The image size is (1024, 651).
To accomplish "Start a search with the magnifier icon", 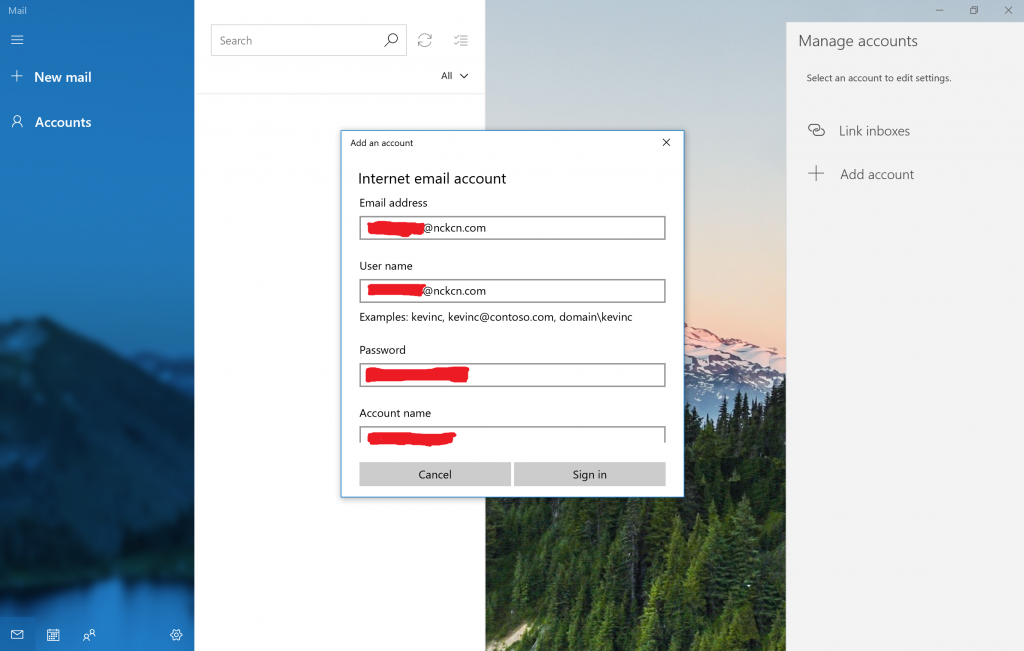I will point(390,40).
